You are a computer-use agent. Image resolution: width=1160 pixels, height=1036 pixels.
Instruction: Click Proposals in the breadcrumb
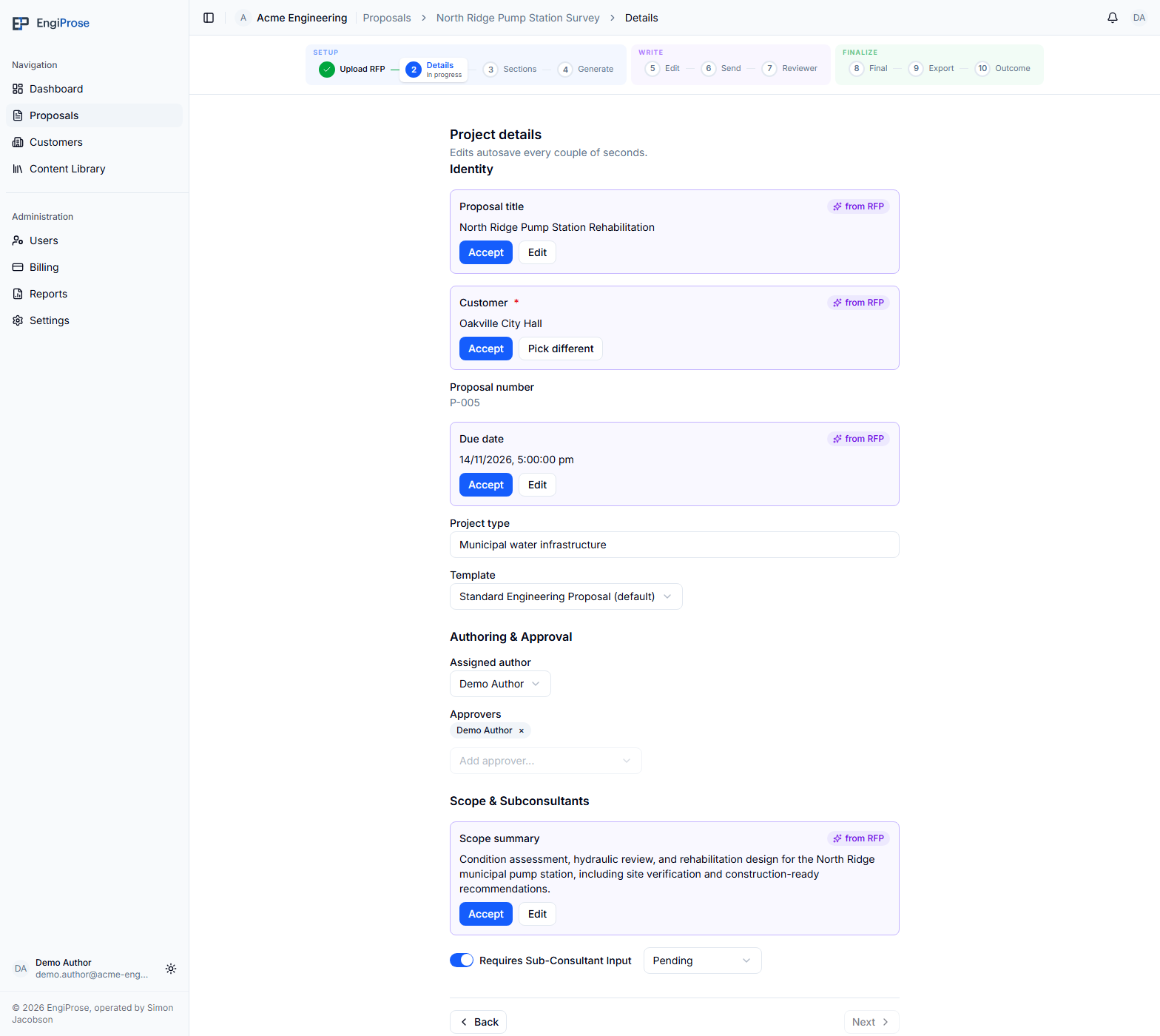point(387,18)
